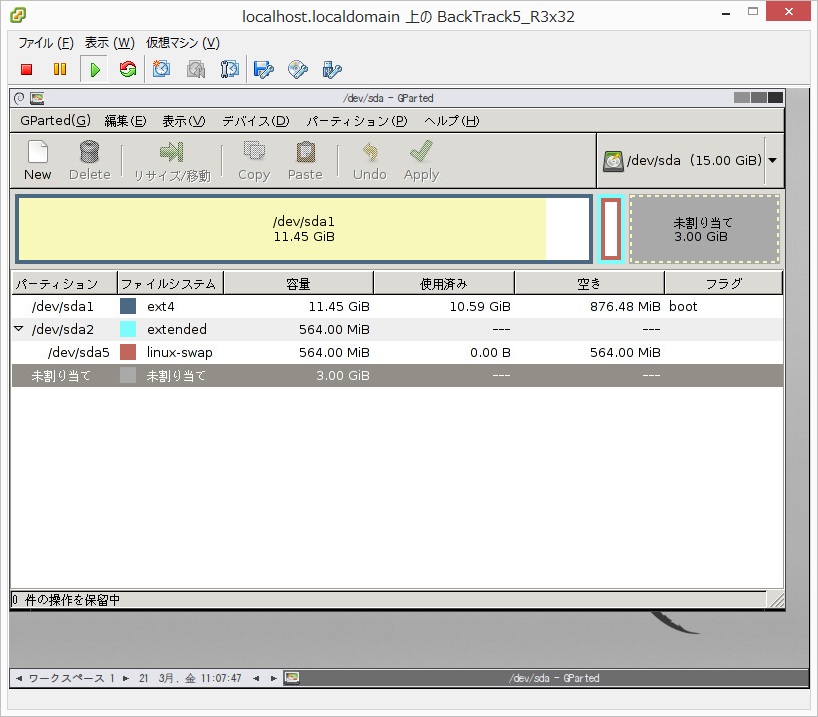The height and width of the screenshot is (717, 818).
Task: Sort by 容量 column header
Action: pos(298,283)
